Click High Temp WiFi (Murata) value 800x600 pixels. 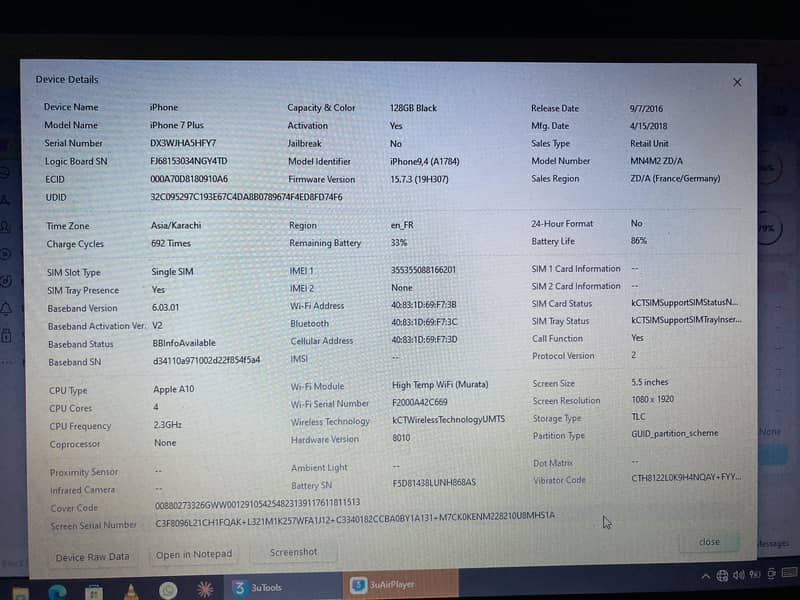pos(440,385)
